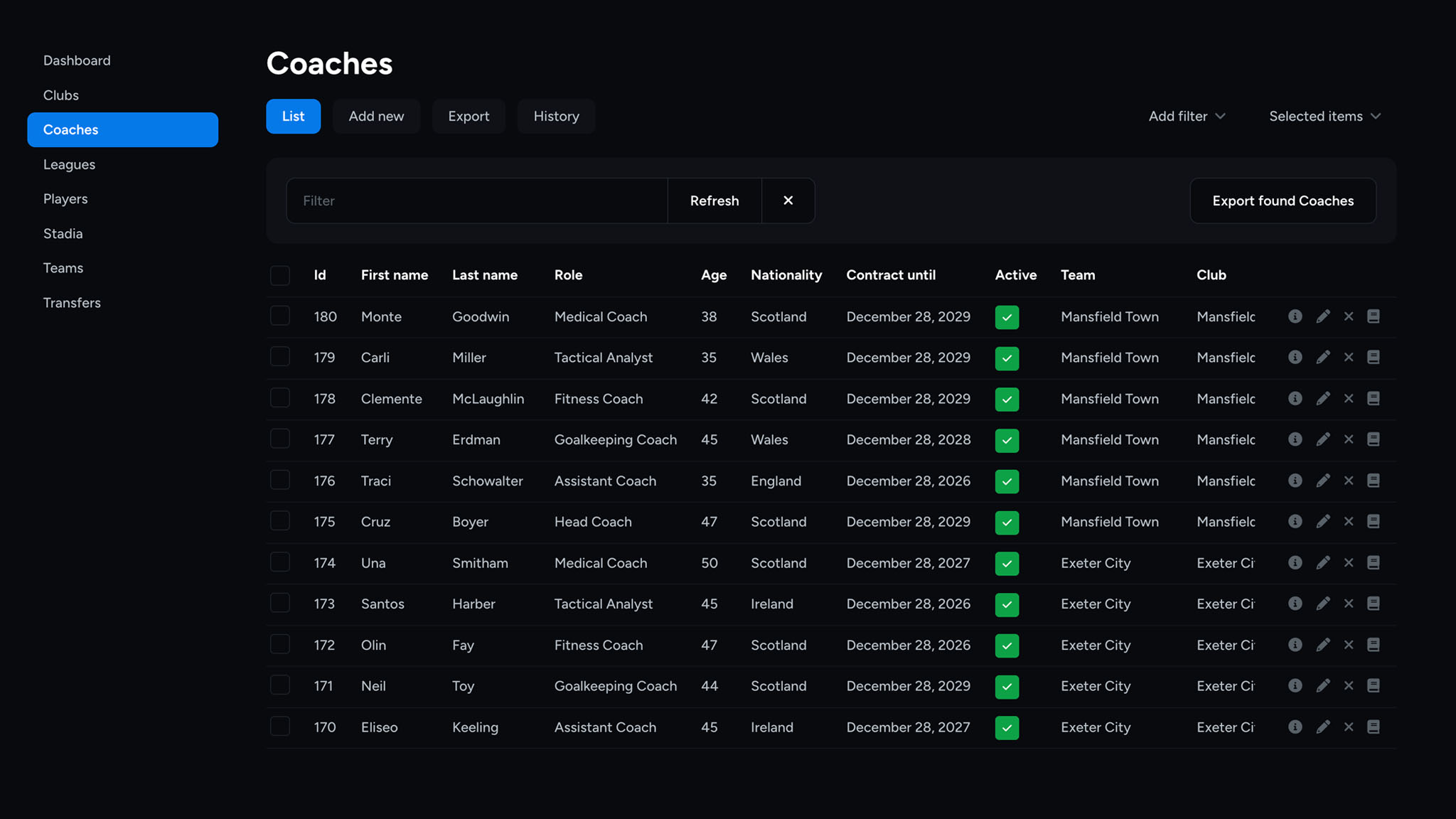Screen dimensions: 1456x819
Task: Delete Clemente McLaughlin using the X icon
Action: 1349,399
